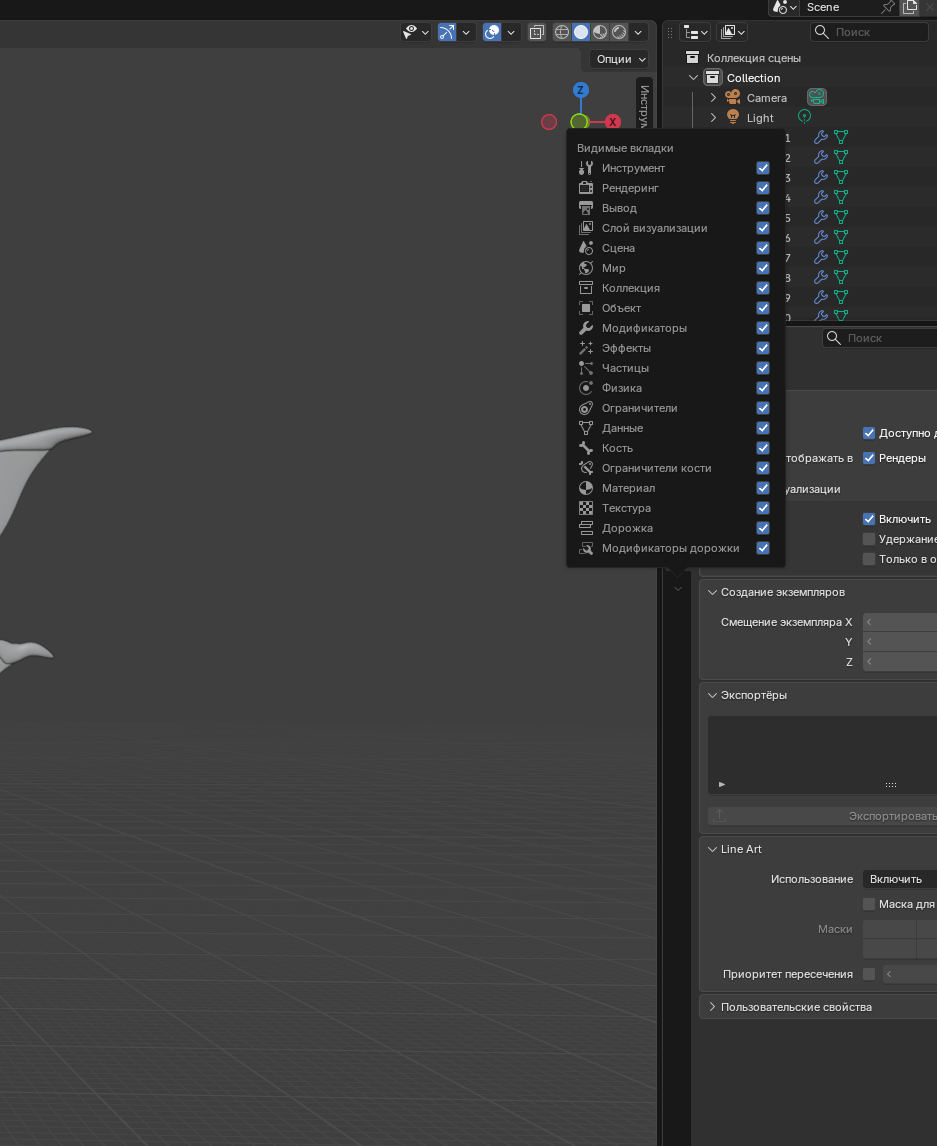Uncheck the Модификаторы tab visibility checkbox
The height and width of the screenshot is (1146, 937).
click(x=763, y=328)
